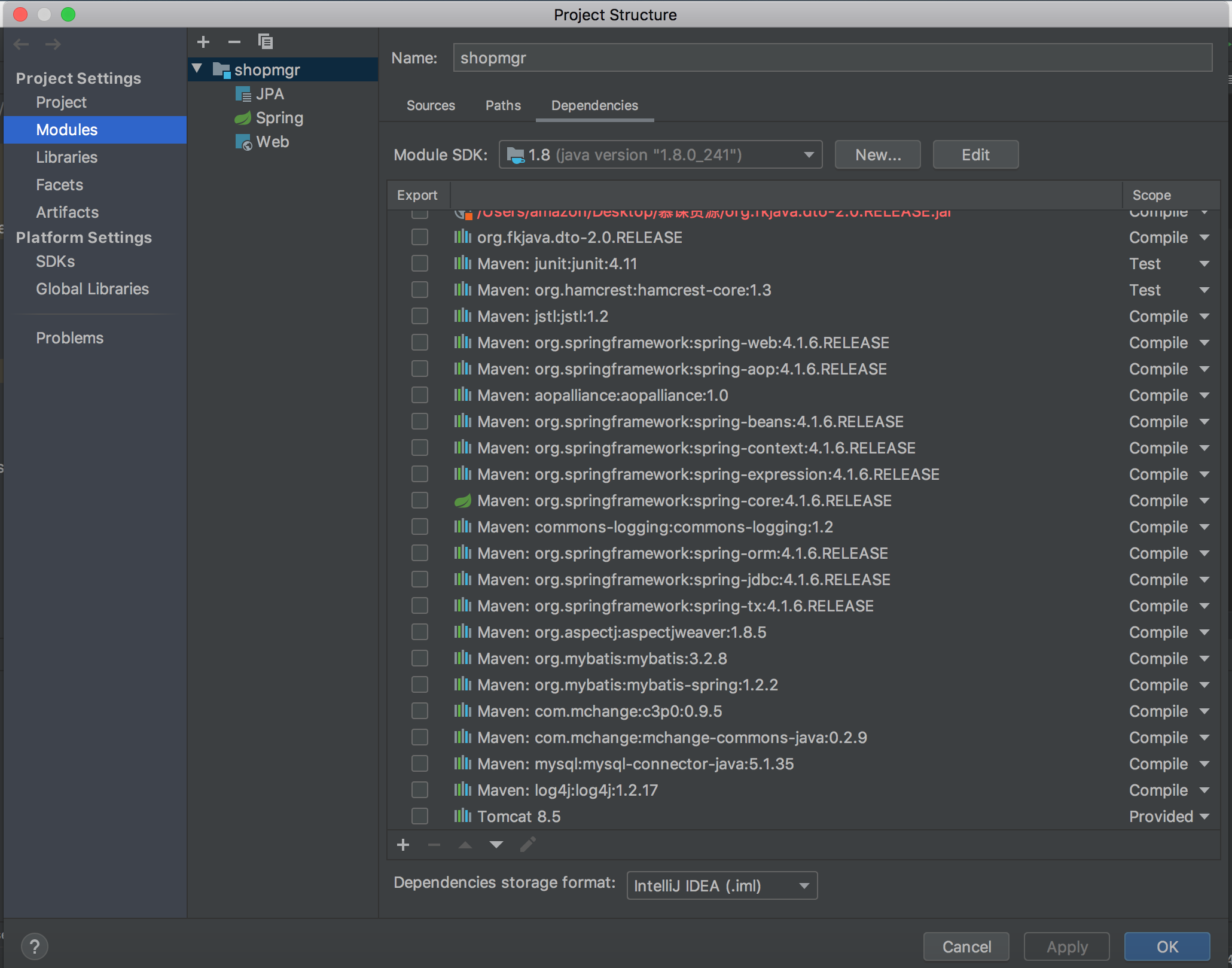Click the Spring leaf facet icon
This screenshot has height=968, width=1232.
(x=243, y=118)
